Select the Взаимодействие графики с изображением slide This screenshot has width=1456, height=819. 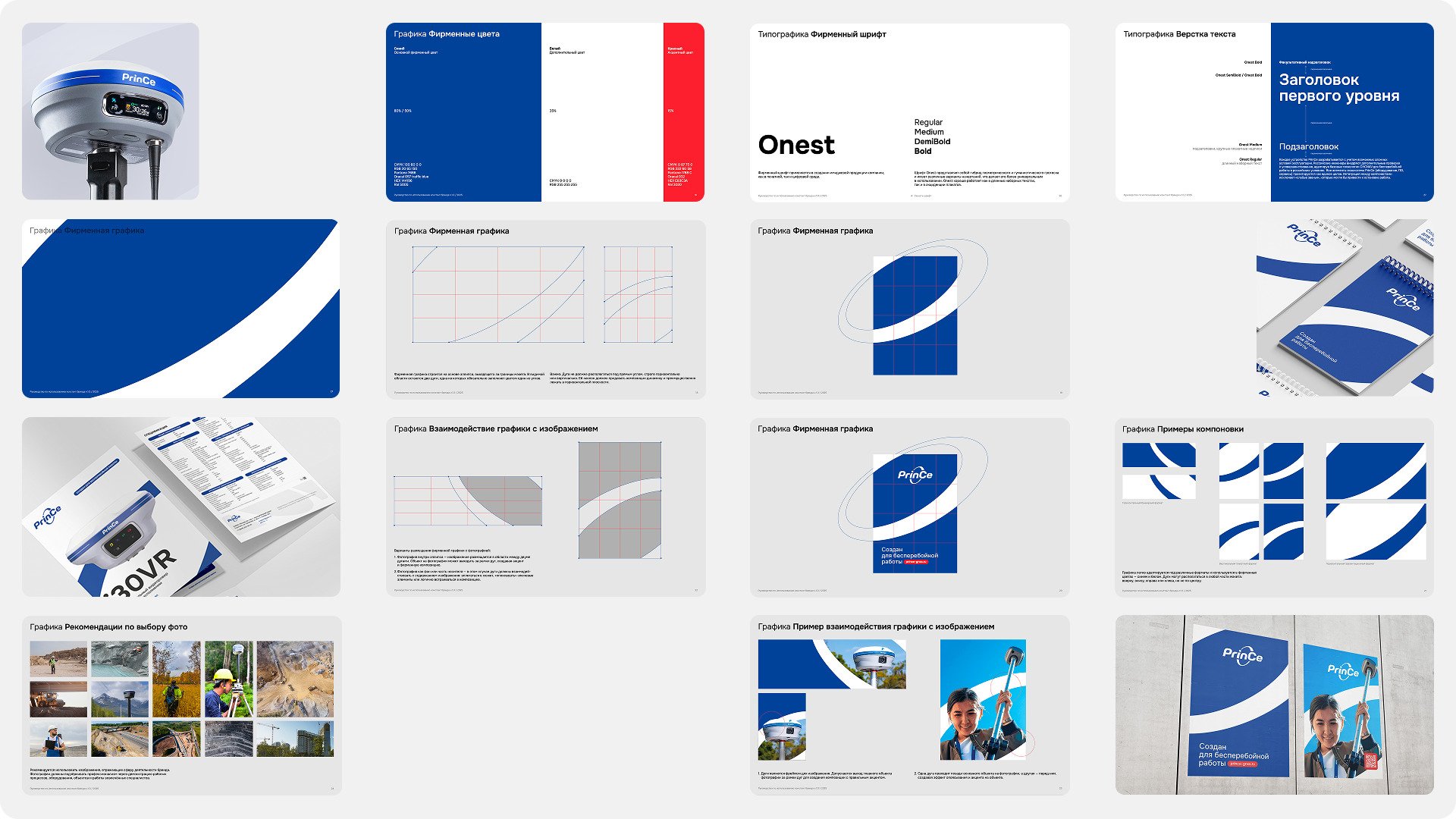(x=545, y=507)
